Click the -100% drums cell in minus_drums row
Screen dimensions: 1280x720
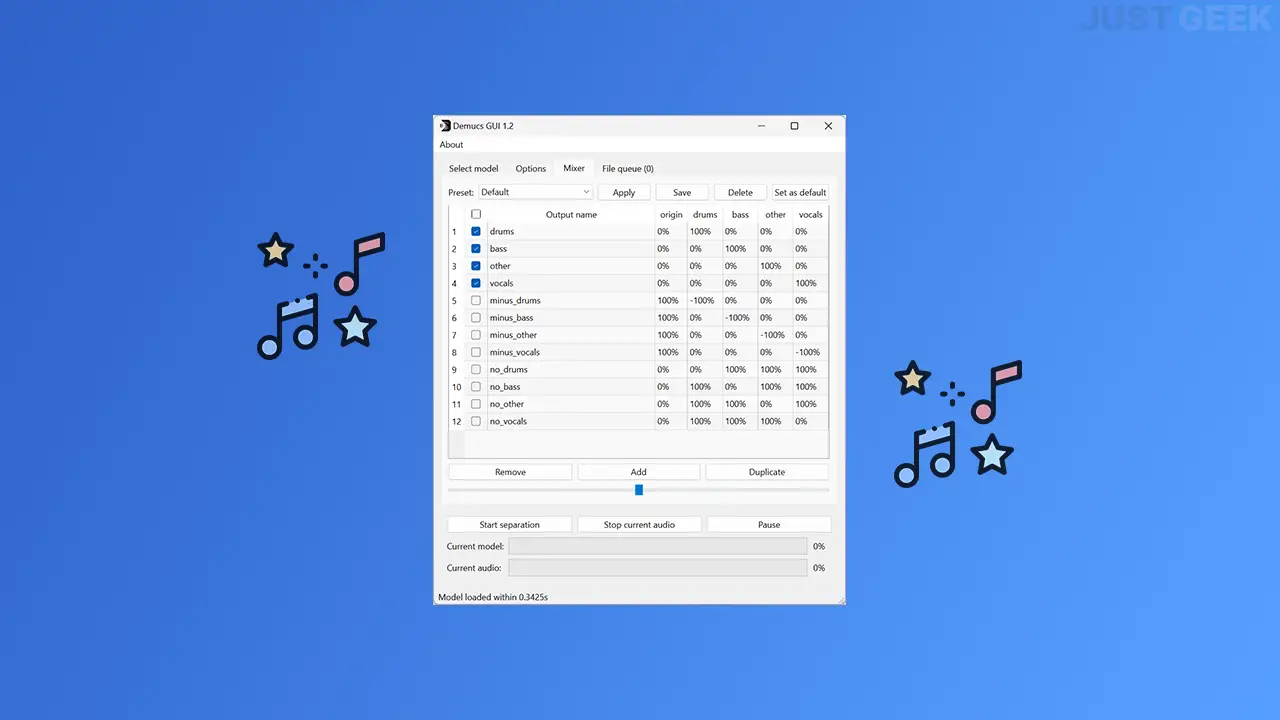tap(705, 300)
